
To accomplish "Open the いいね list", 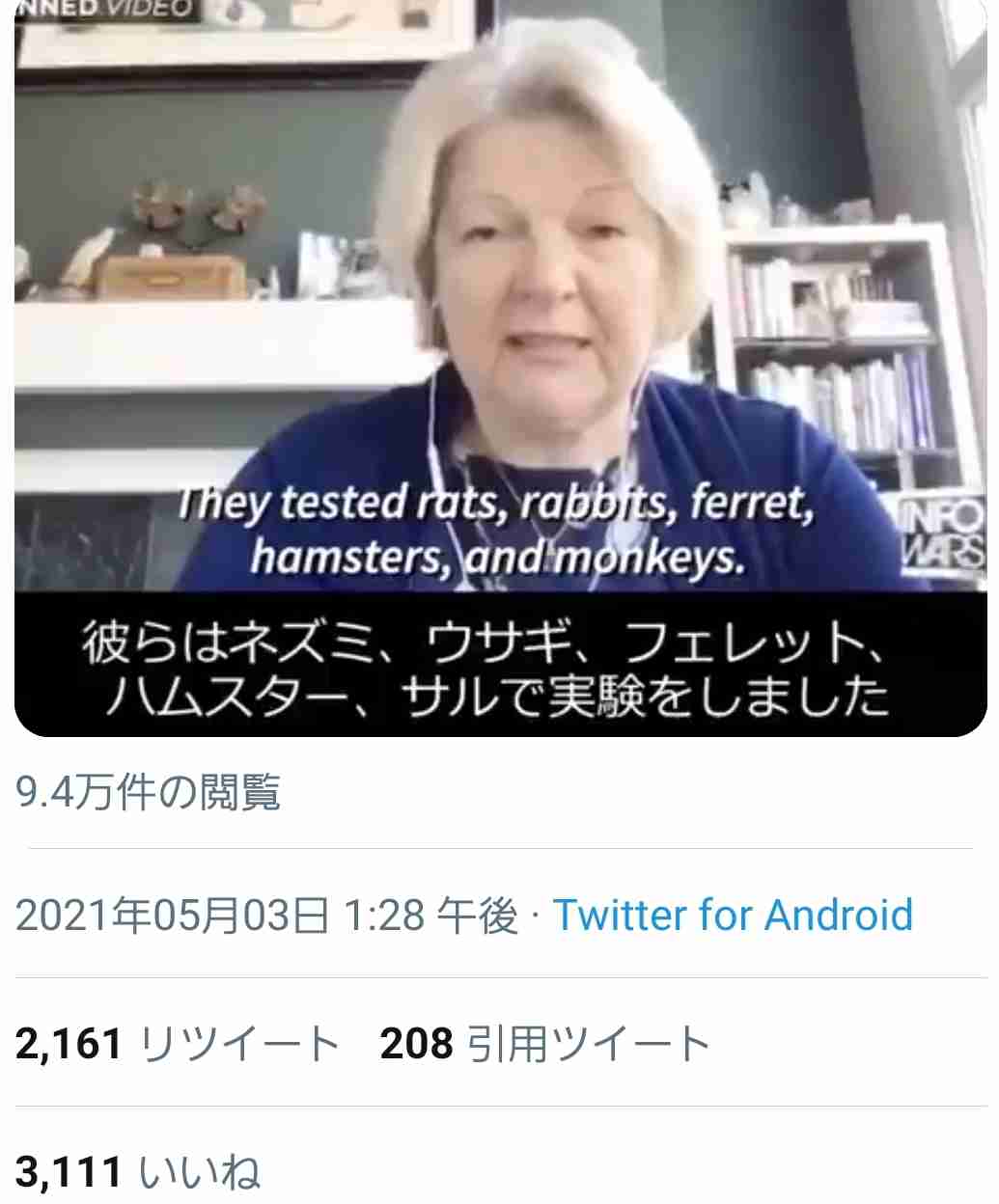I will pyautogui.click(x=200, y=1172).
